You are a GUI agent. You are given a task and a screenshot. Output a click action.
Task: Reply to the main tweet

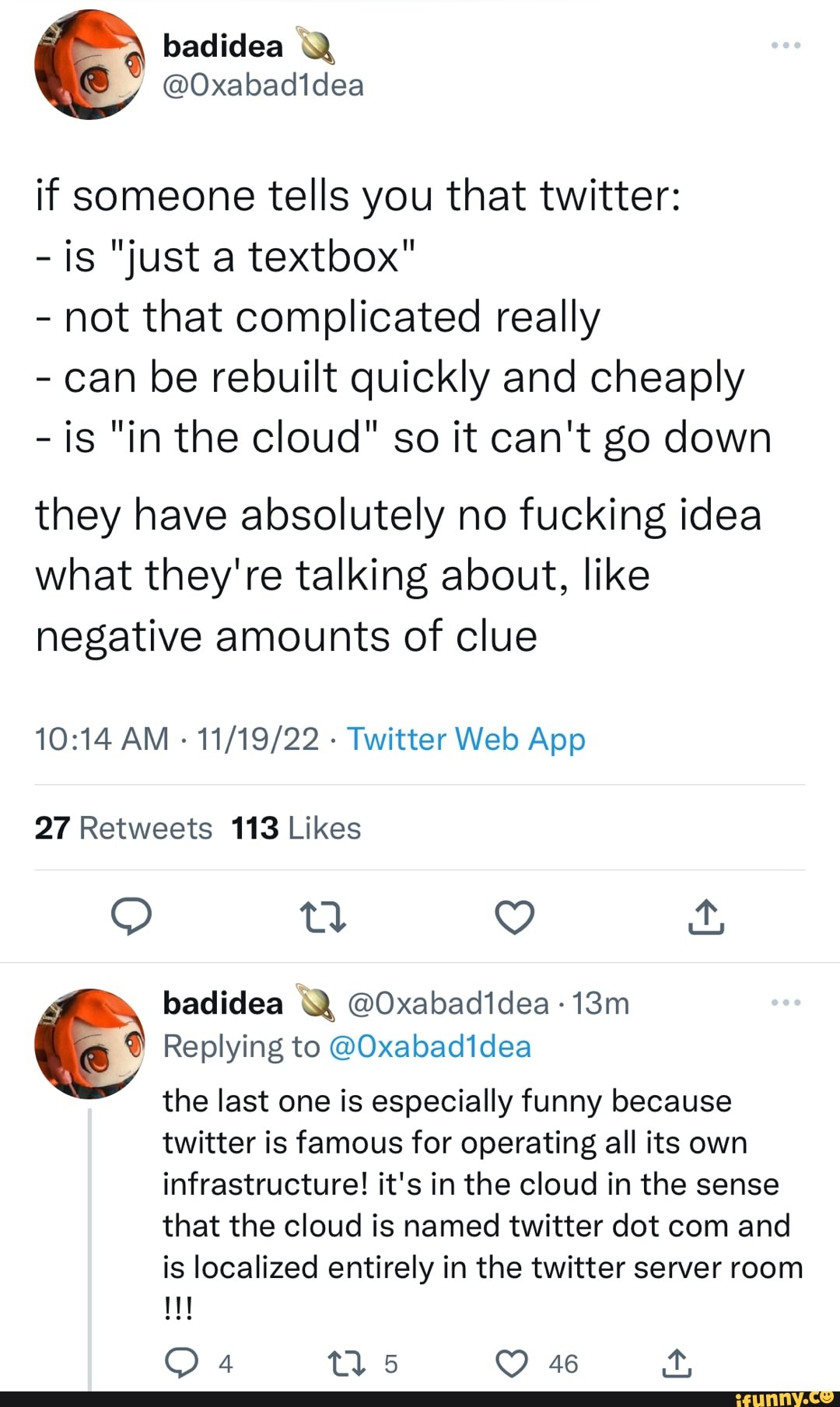[131, 916]
